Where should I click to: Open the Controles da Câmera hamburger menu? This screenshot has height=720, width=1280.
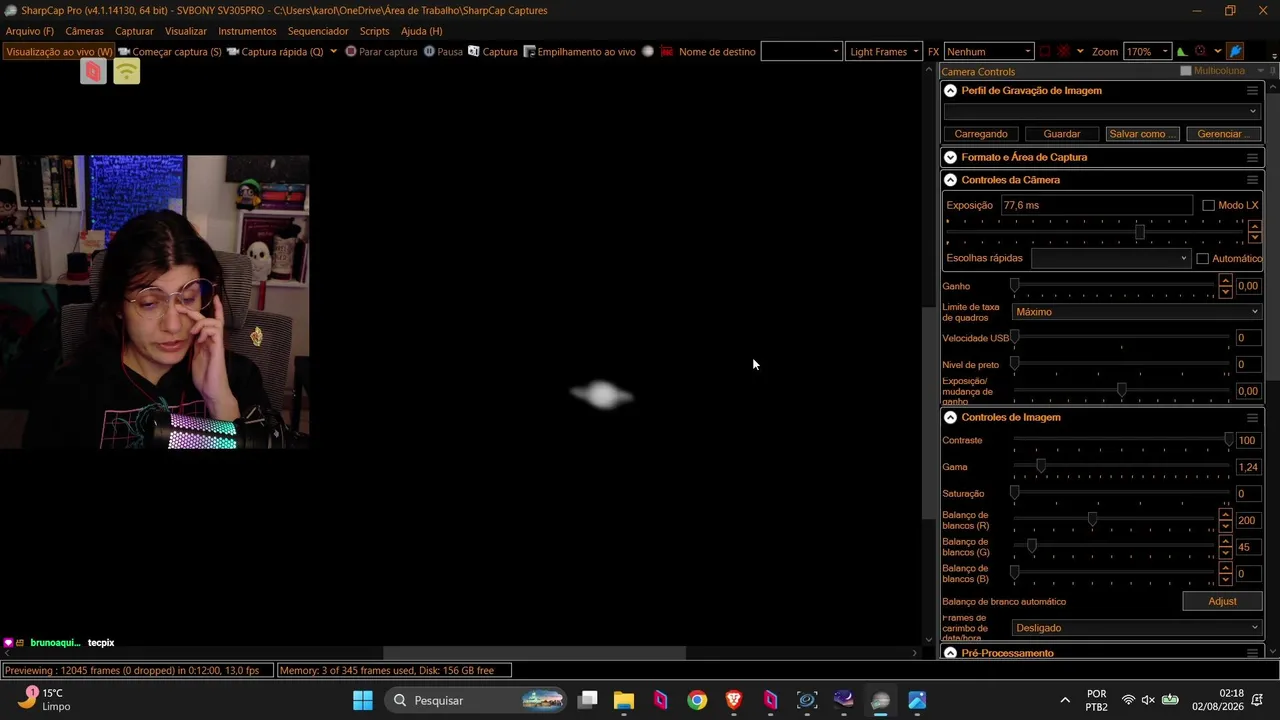[1252, 180]
